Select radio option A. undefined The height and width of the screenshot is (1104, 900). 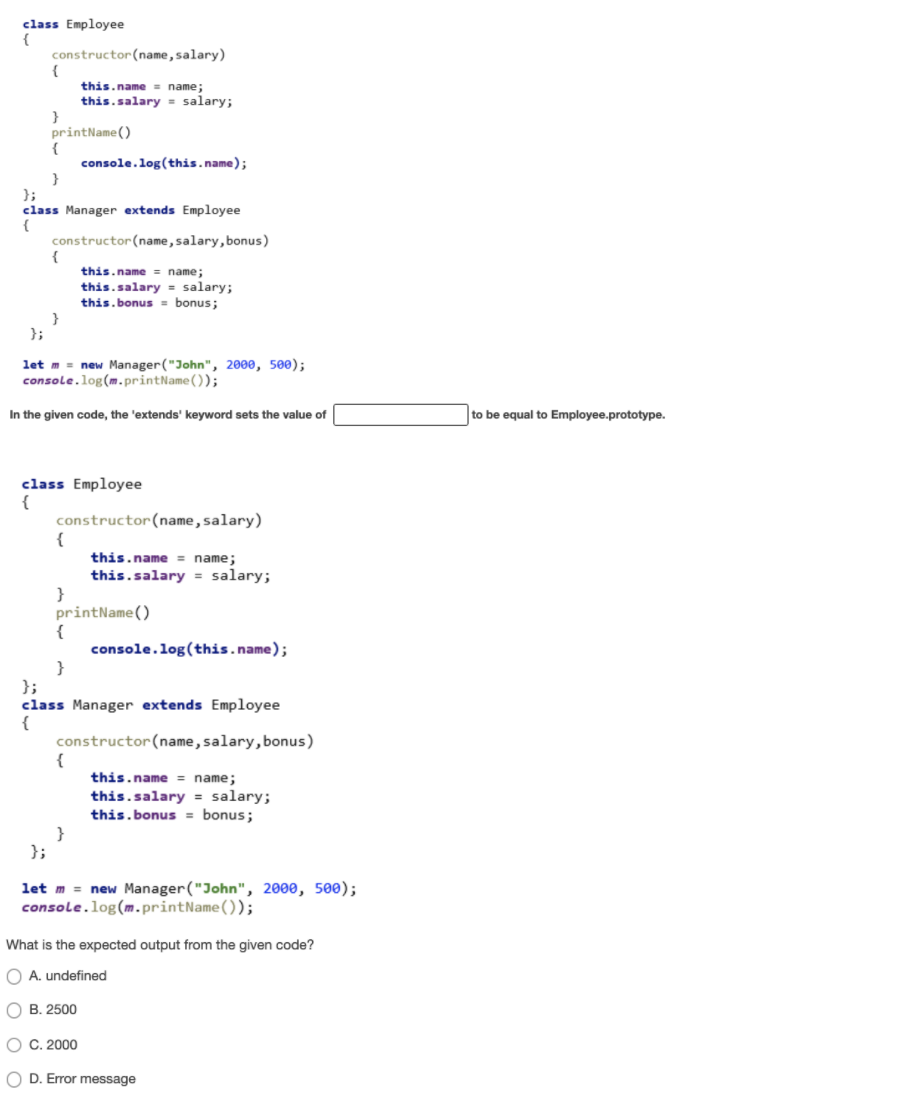tap(14, 977)
